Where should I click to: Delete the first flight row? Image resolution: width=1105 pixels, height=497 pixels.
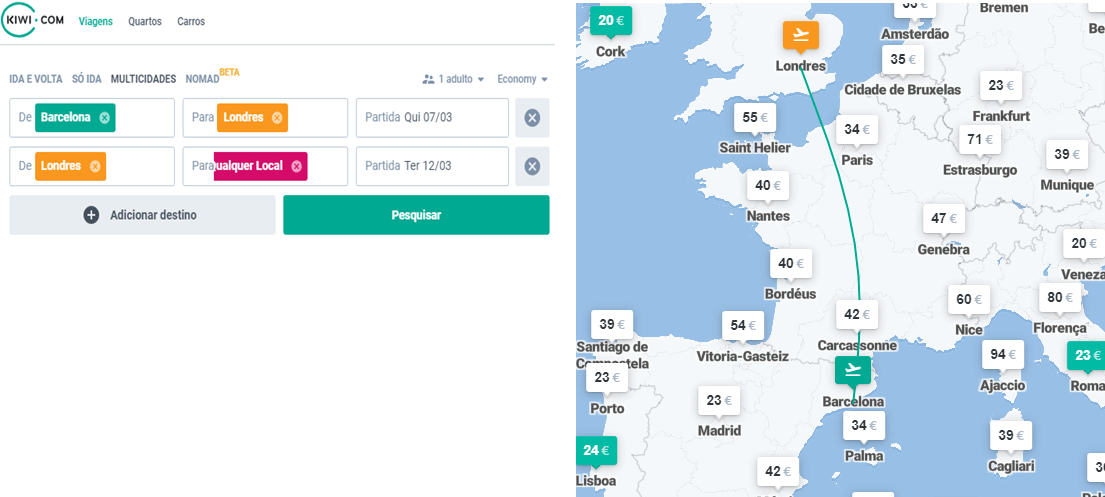click(x=532, y=118)
